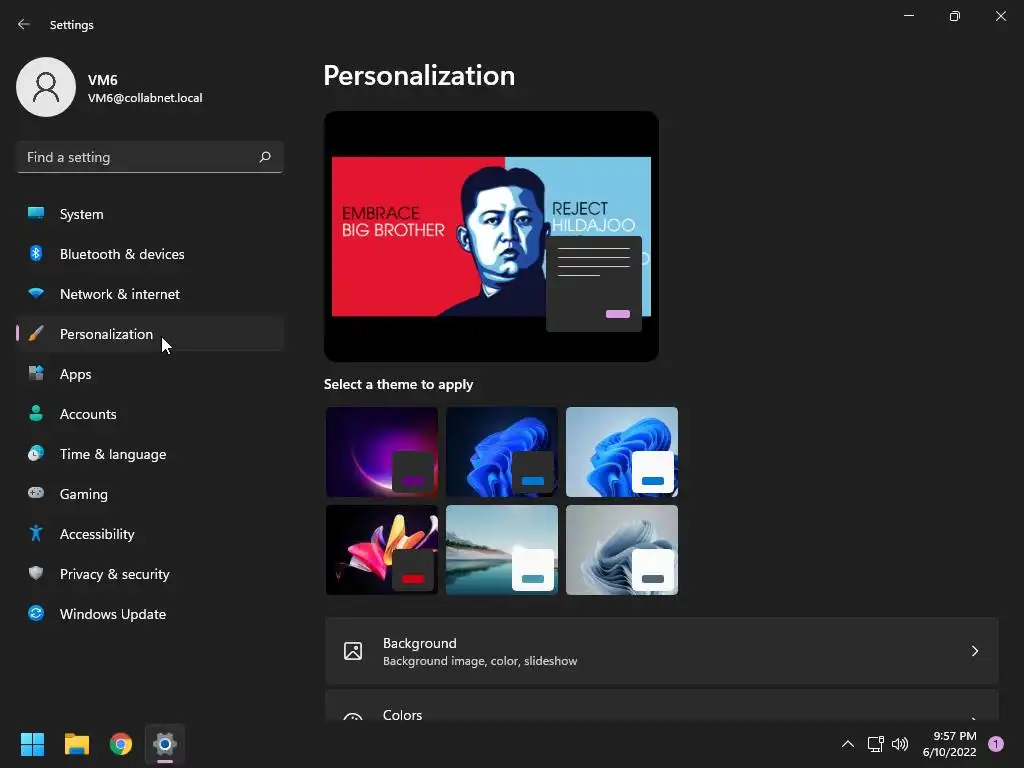This screenshot has width=1024, height=768.
Task: Click the current desktop preview image
Action: point(491,236)
